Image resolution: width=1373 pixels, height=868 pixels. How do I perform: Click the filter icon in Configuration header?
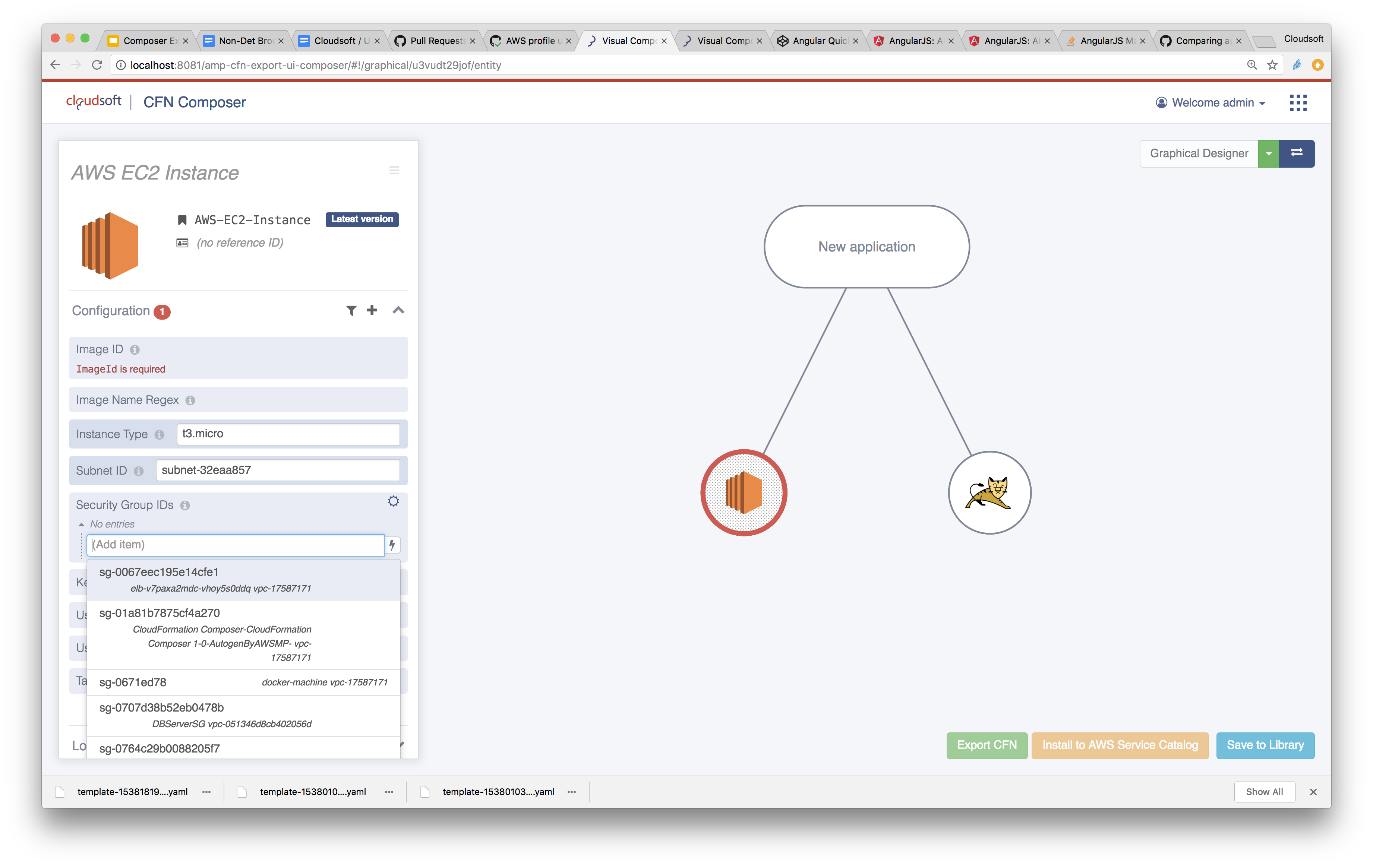point(351,311)
